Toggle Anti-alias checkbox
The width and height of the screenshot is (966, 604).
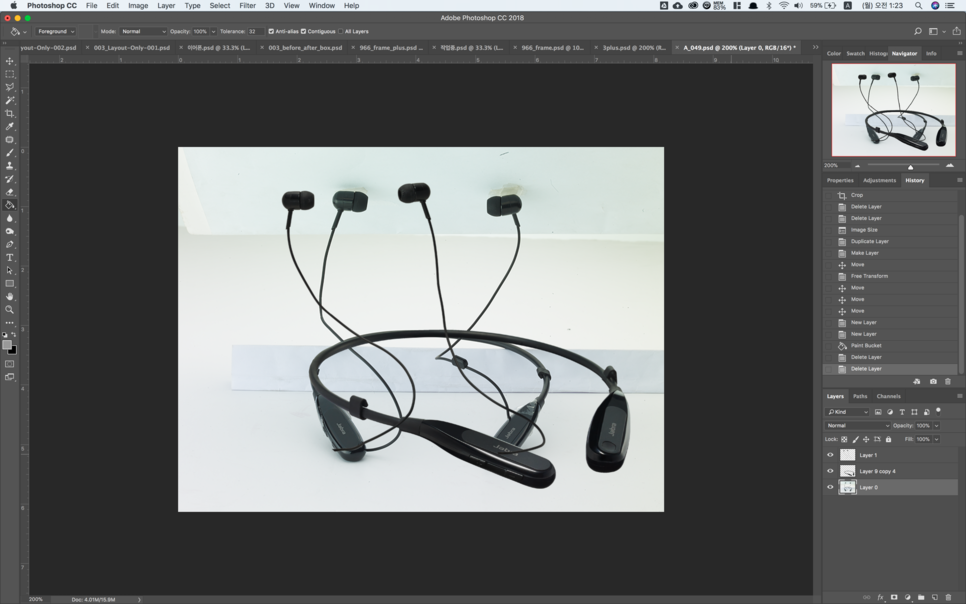271,31
